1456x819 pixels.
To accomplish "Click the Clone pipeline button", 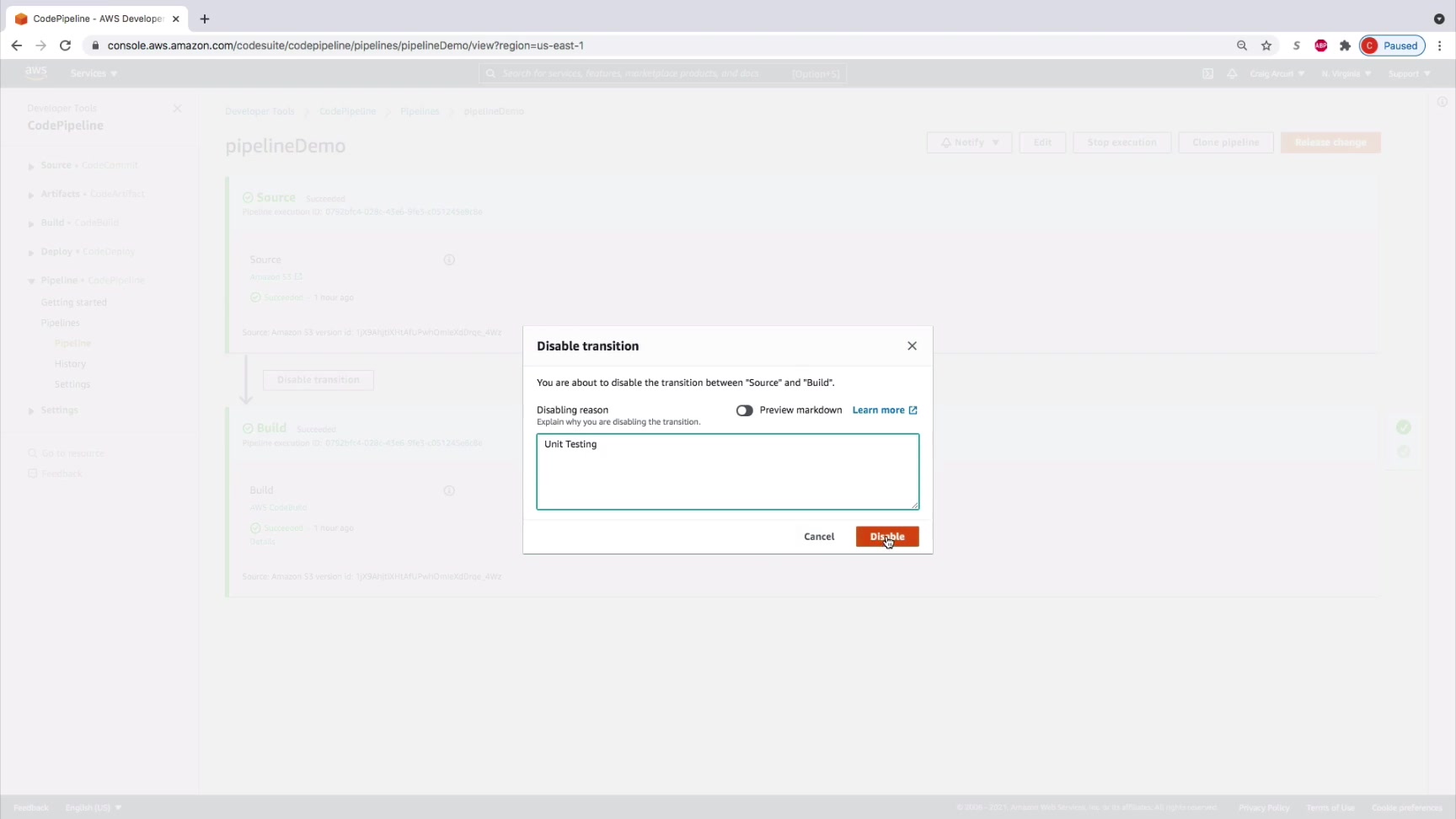I will pos(1226,142).
